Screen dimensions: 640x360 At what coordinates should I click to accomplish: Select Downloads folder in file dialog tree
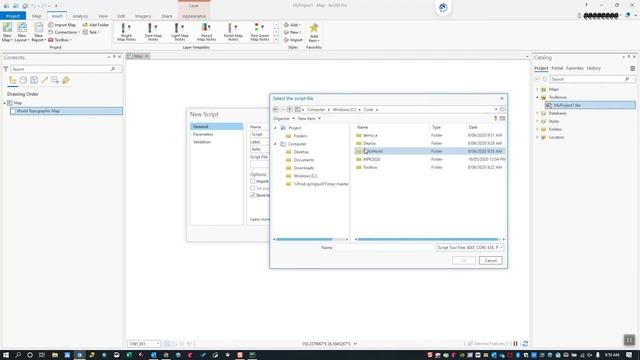tap(303, 168)
